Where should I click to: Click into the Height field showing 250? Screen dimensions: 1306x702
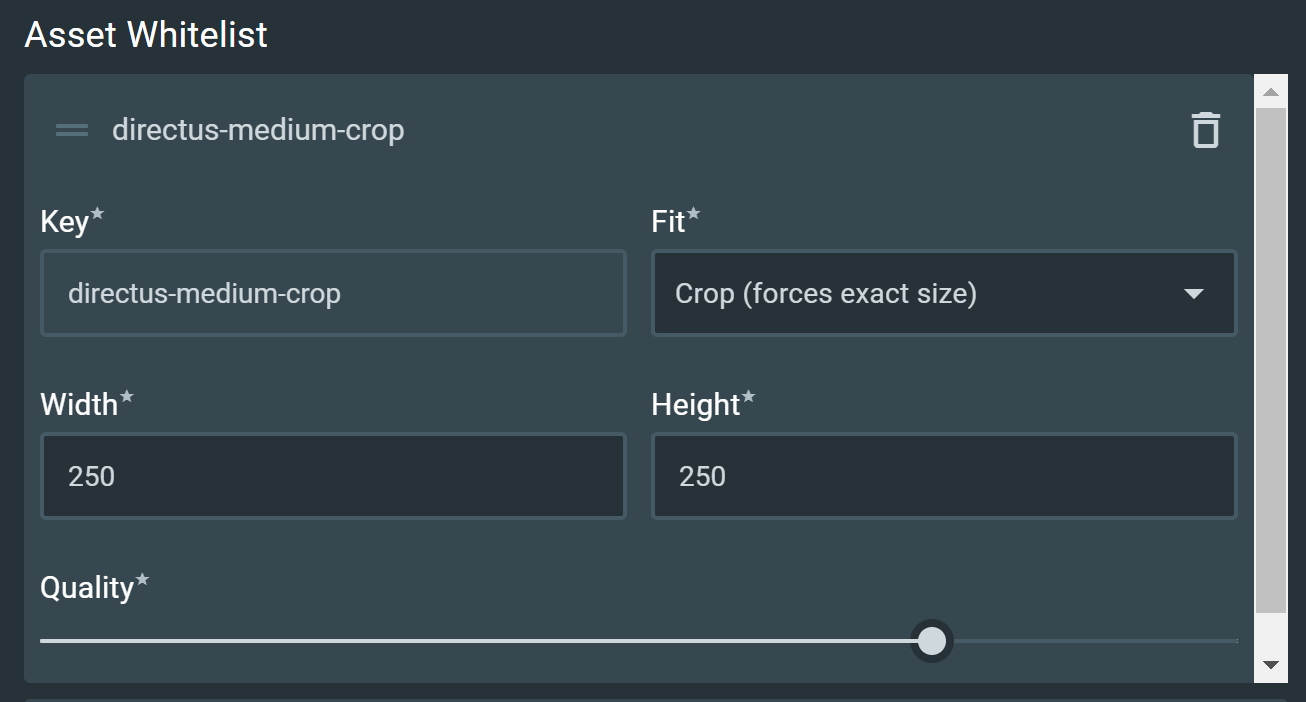pyautogui.click(x=944, y=476)
